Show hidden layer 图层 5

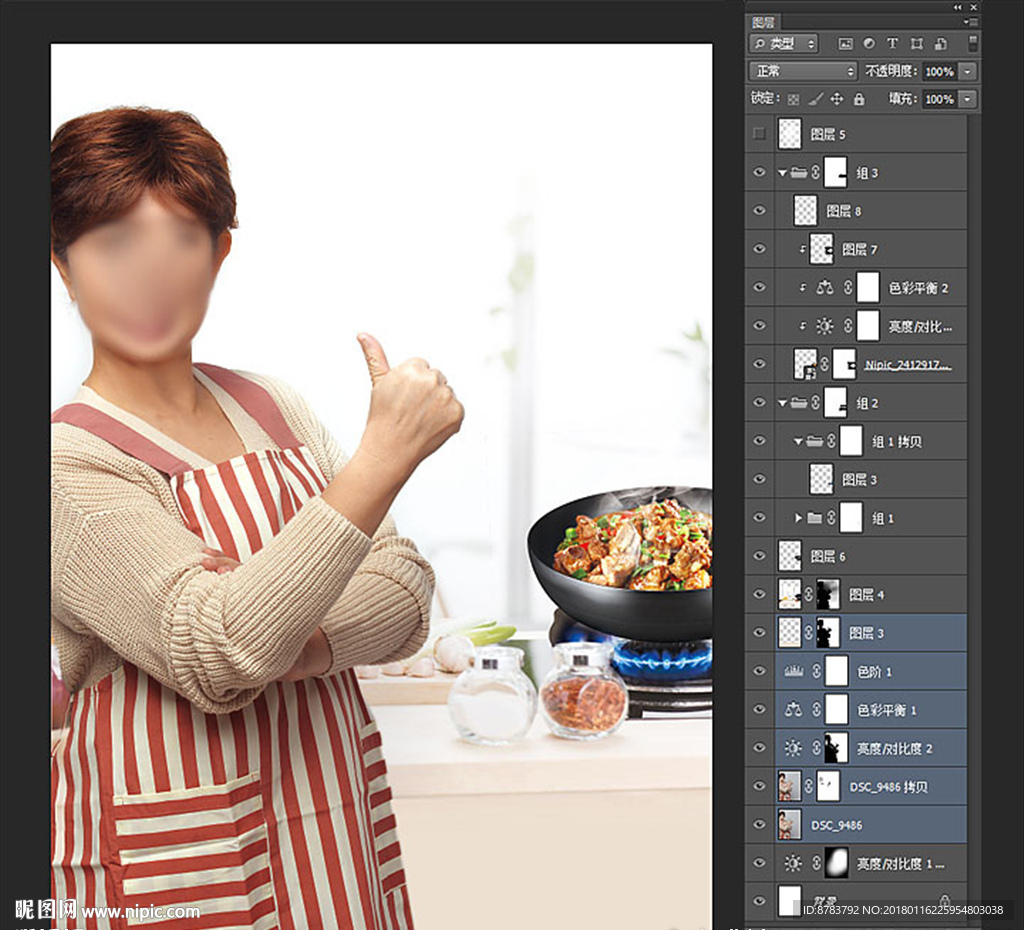tap(759, 134)
